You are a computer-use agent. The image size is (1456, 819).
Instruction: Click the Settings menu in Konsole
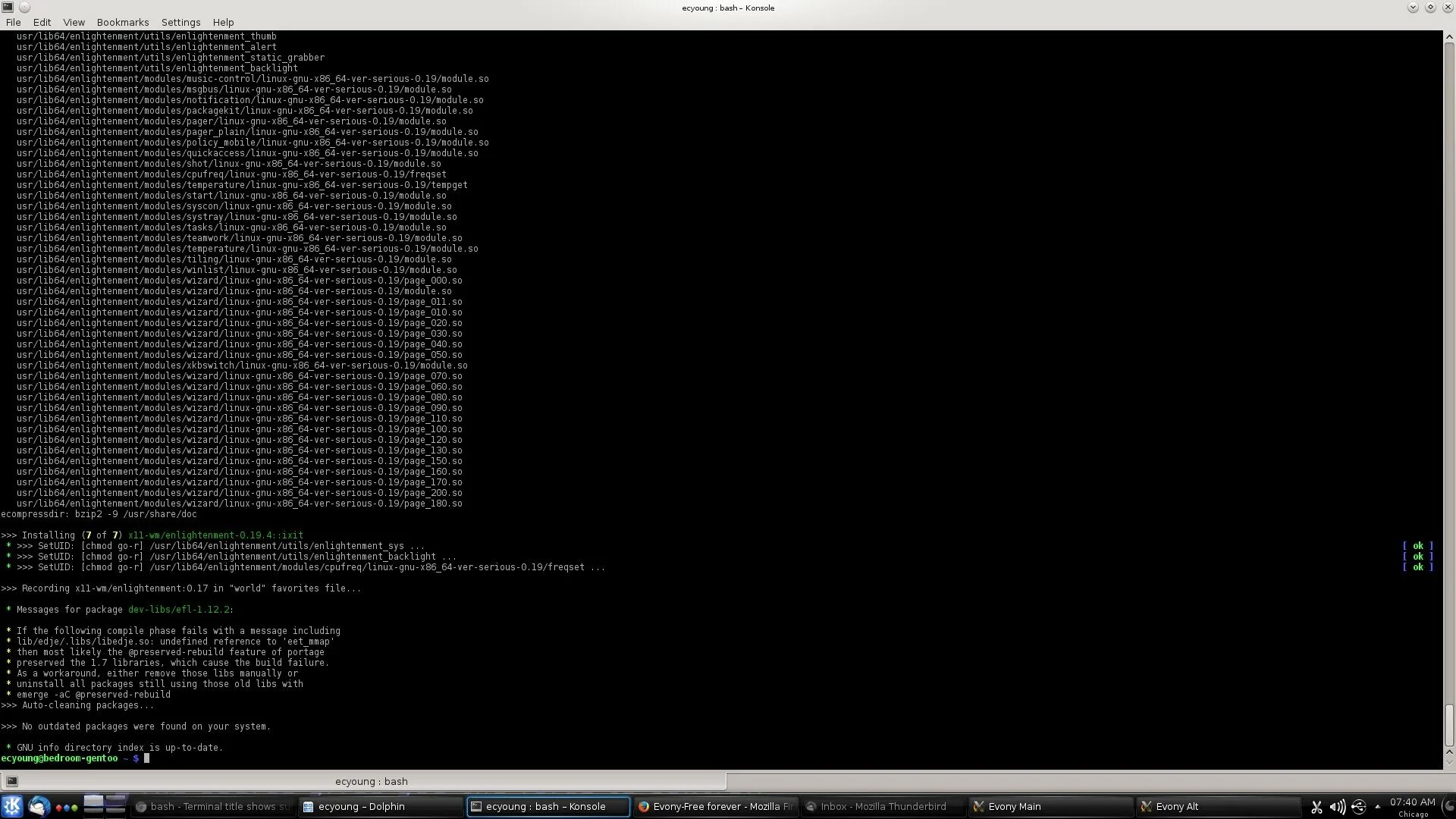pos(181,22)
